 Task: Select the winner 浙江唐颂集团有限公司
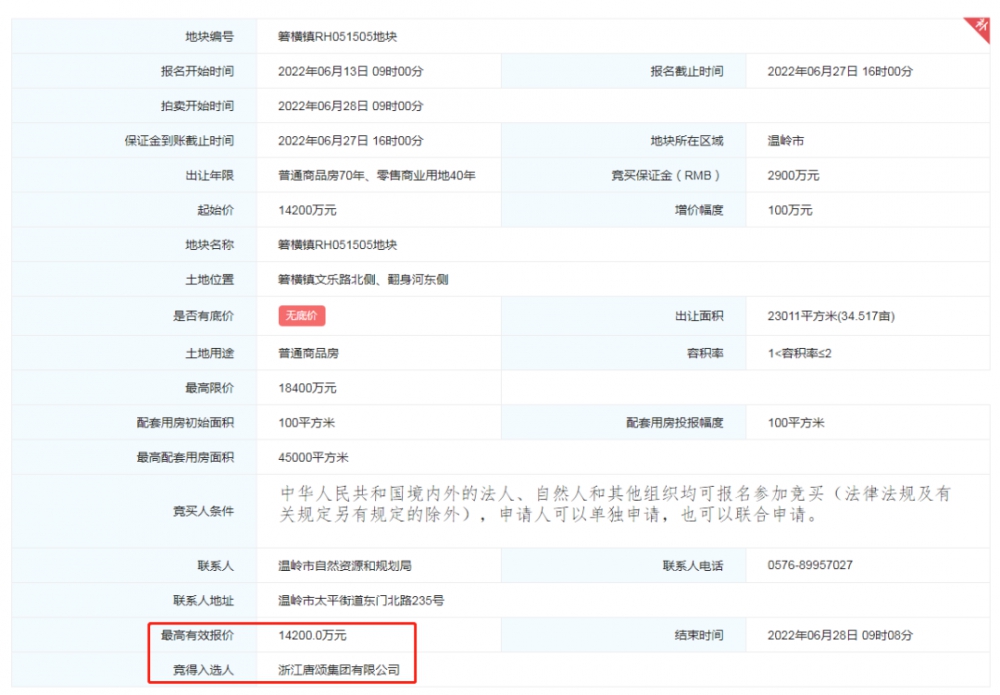coord(339,670)
